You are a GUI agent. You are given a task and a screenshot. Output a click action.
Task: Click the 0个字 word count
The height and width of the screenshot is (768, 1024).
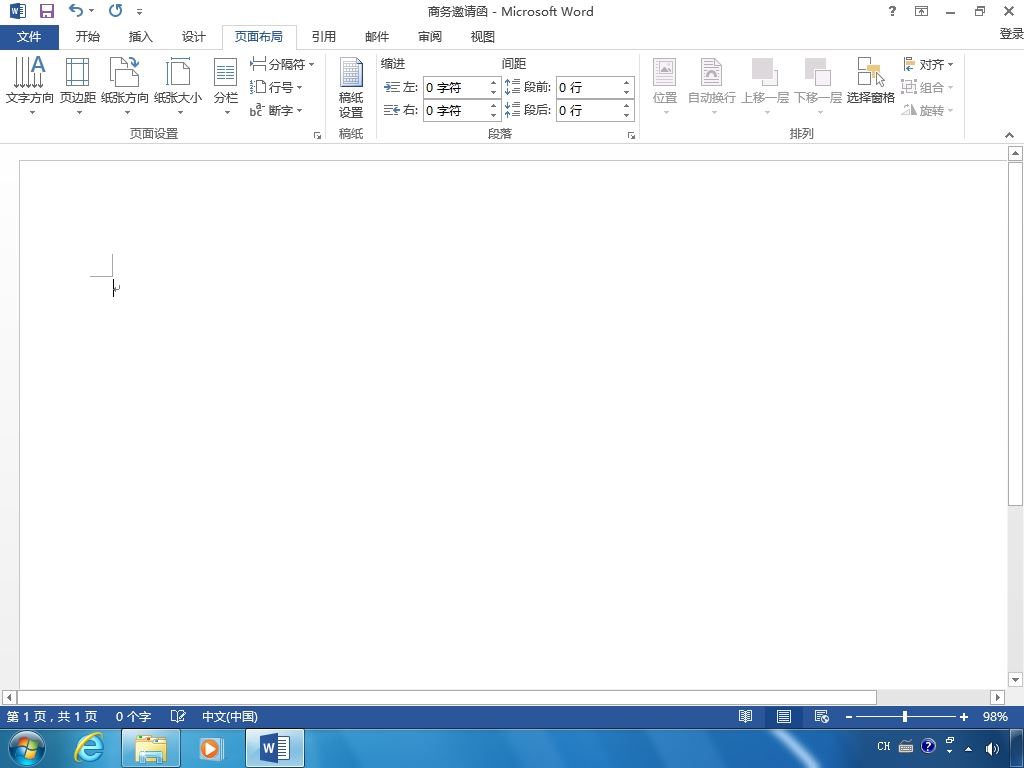click(133, 716)
